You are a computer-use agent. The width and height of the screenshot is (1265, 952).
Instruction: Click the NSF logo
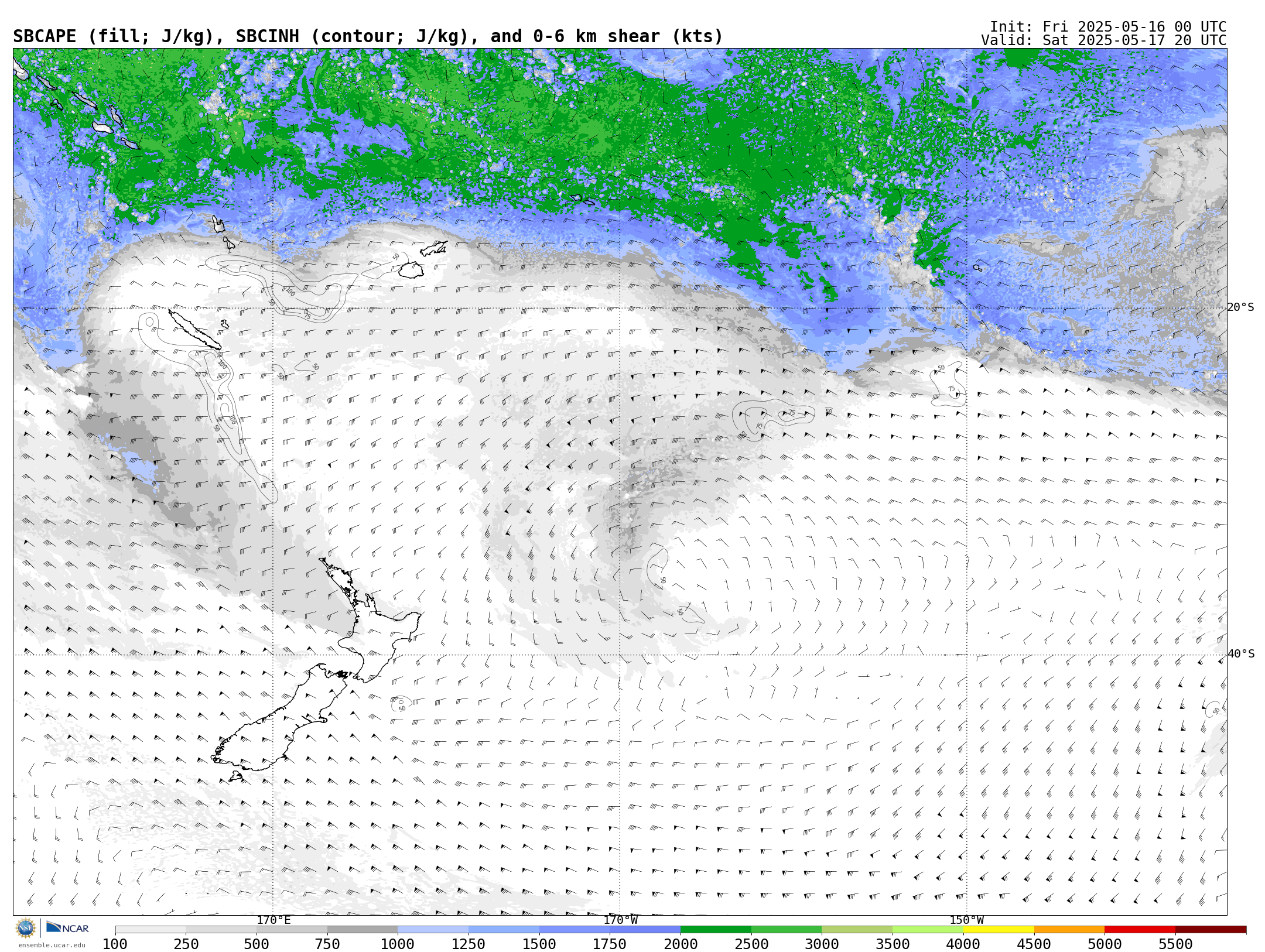(26, 928)
